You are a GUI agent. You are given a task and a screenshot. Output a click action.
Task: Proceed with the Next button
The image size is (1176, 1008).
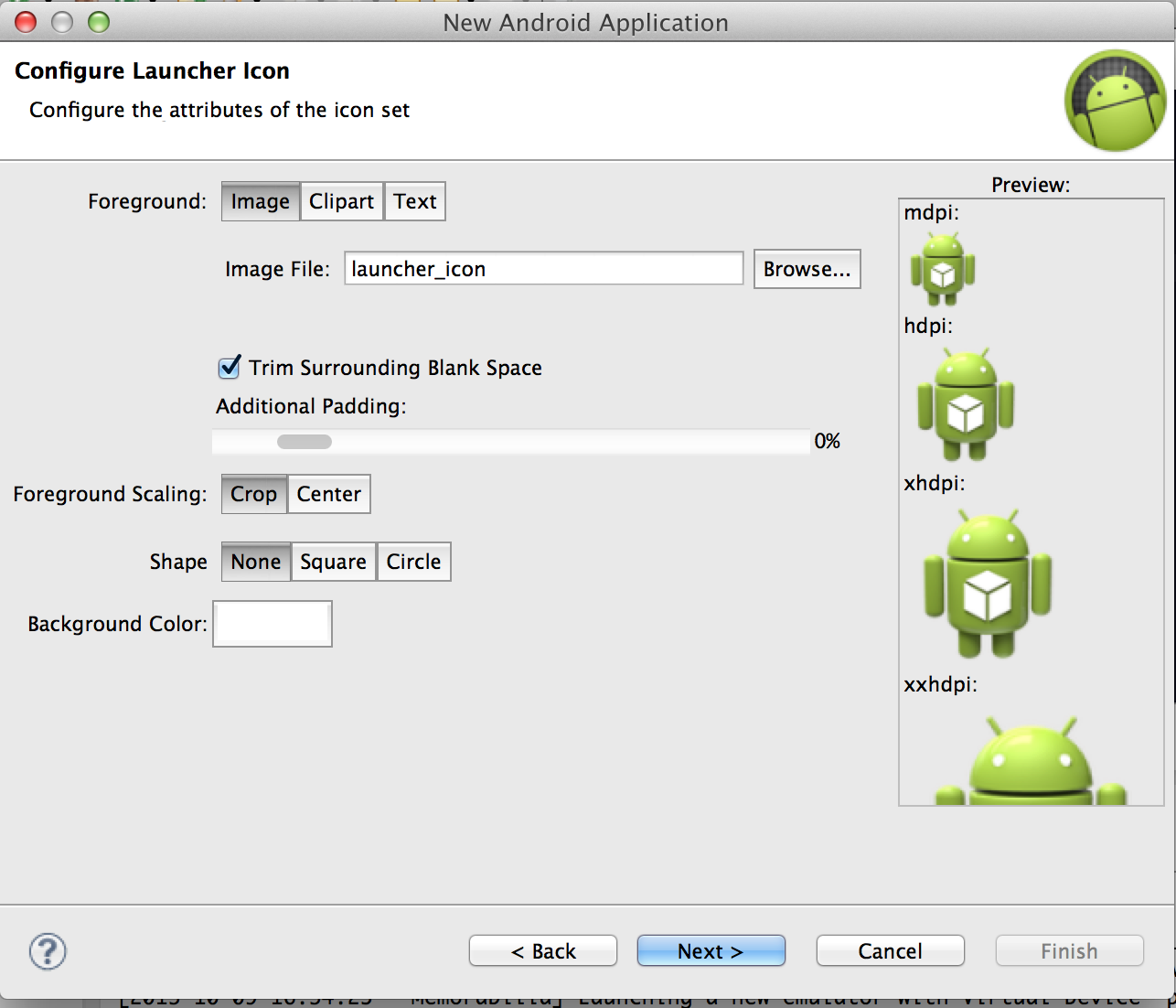[711, 951]
